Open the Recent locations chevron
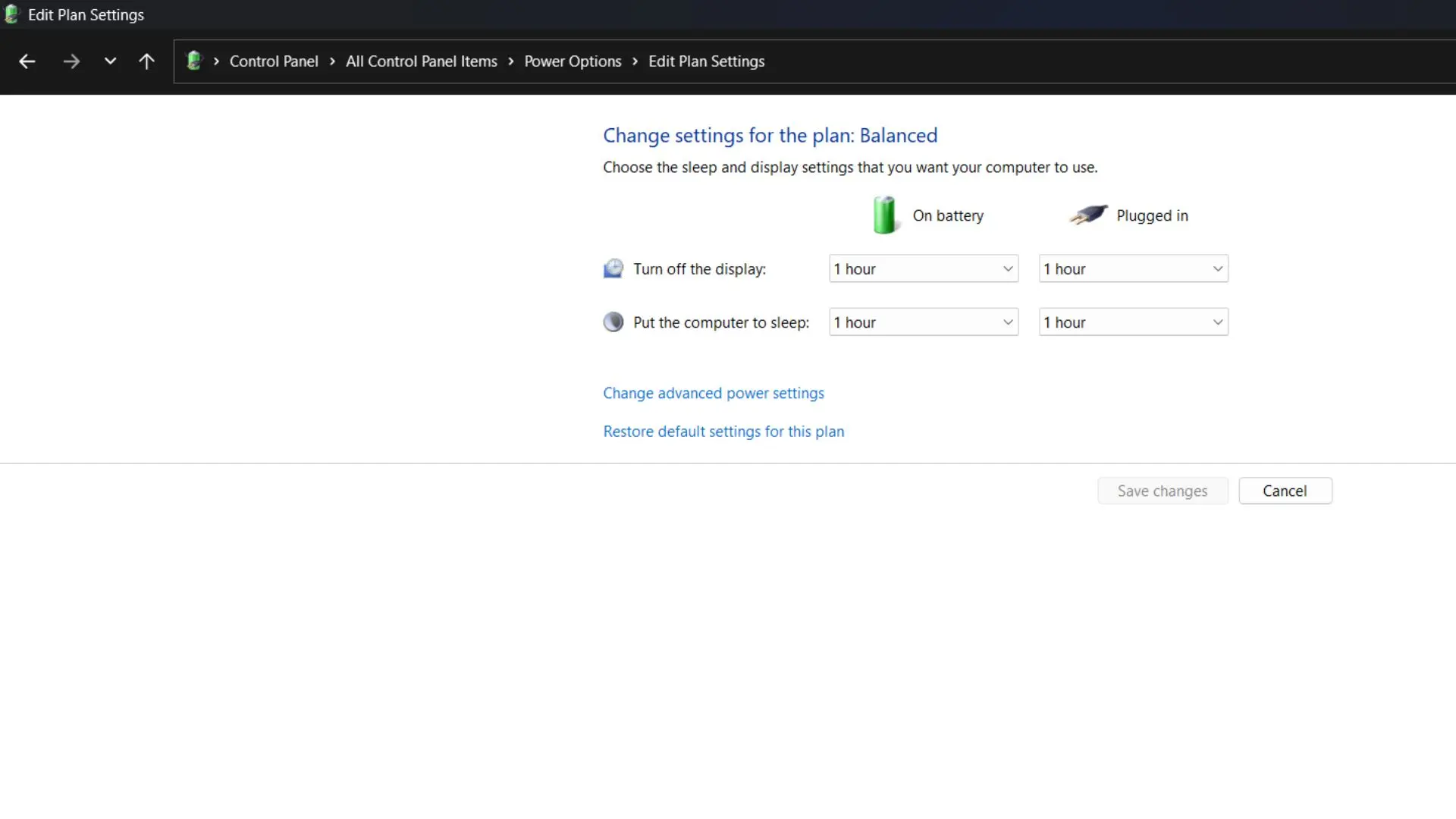 (110, 61)
